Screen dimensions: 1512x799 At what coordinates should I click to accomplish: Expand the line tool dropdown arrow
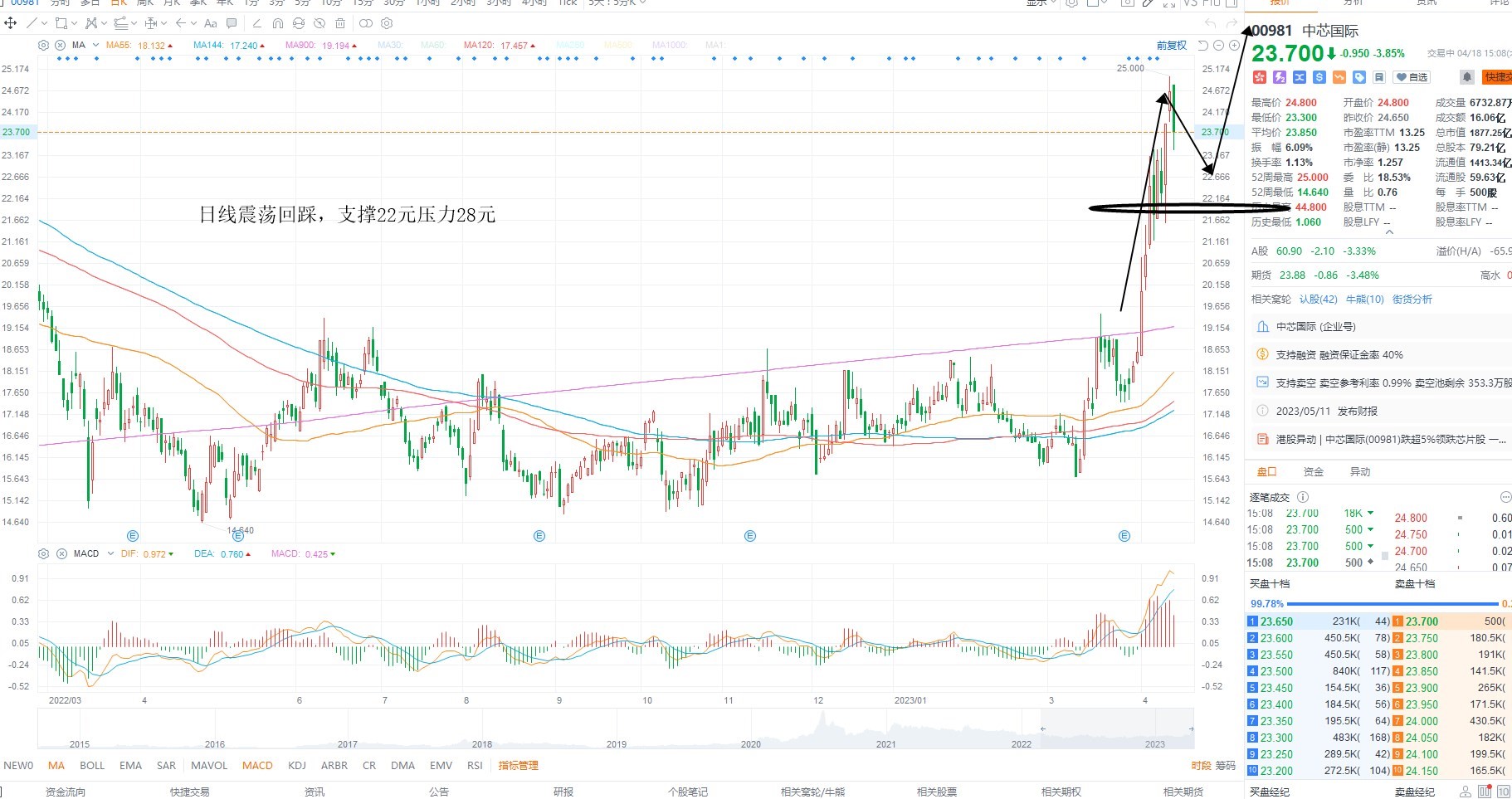point(44,23)
